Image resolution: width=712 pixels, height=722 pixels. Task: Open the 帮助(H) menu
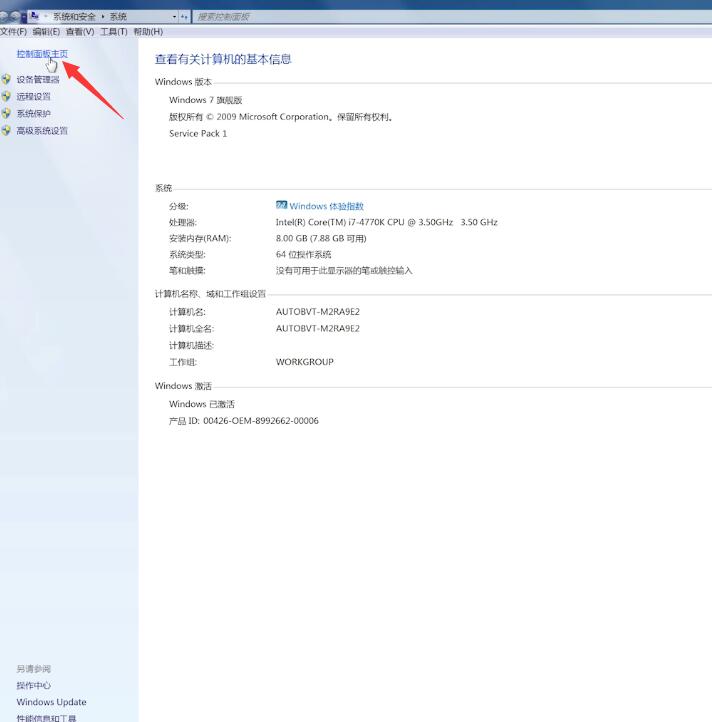click(148, 32)
